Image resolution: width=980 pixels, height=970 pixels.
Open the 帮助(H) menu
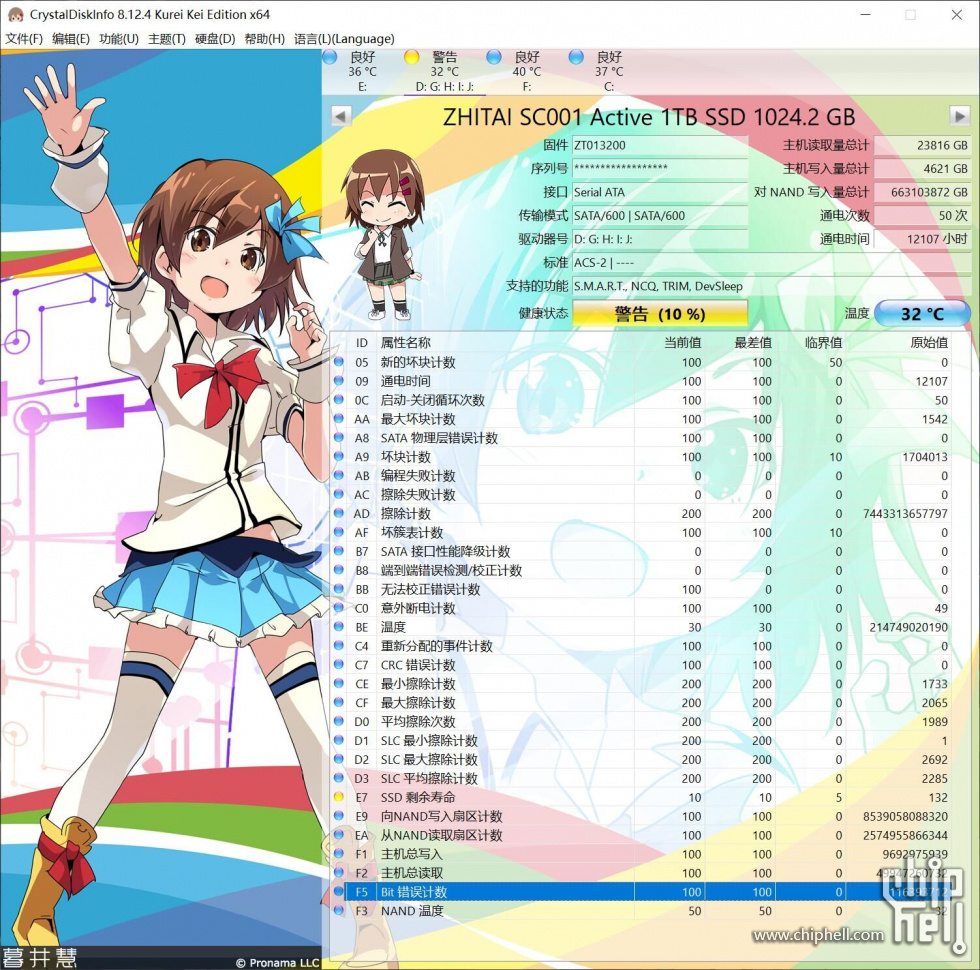tap(264, 39)
